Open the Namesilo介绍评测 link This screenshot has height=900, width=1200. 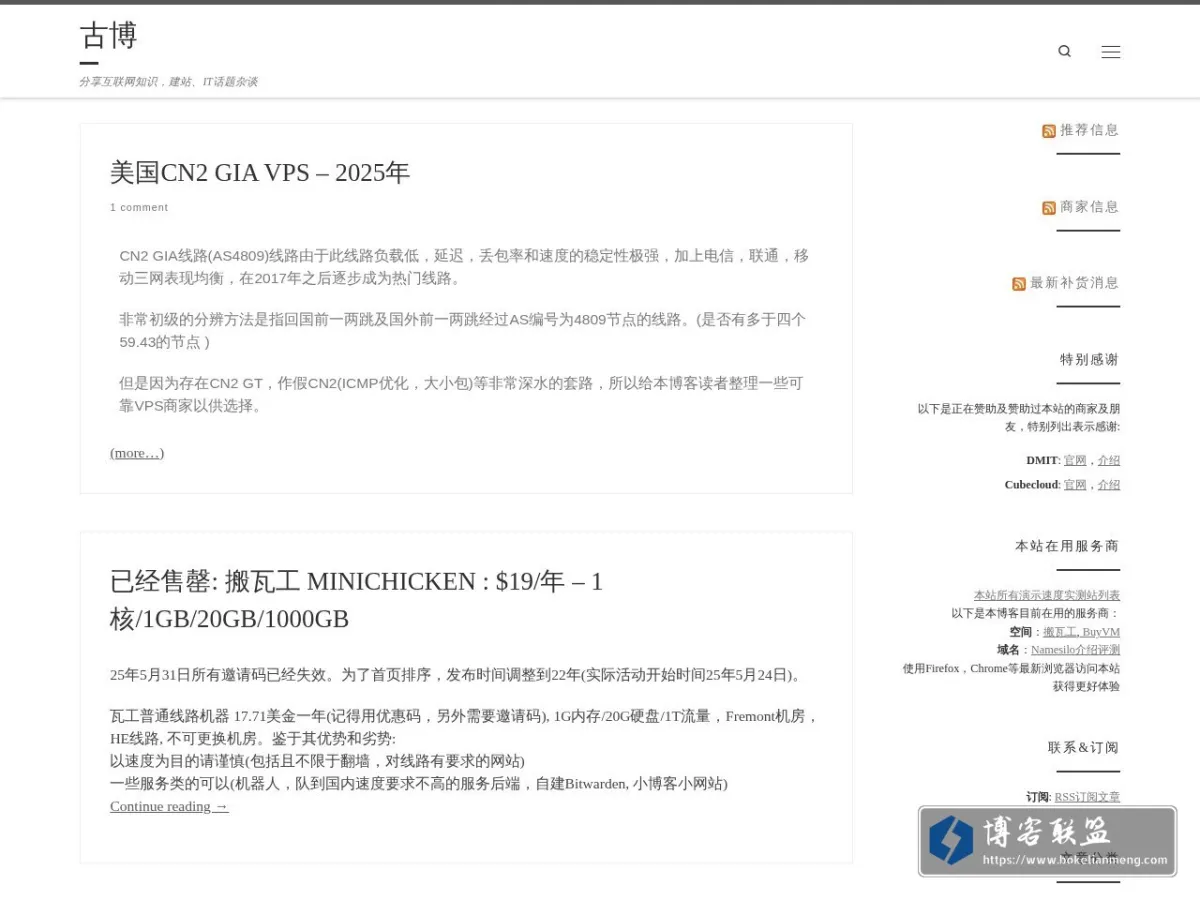(1075, 650)
